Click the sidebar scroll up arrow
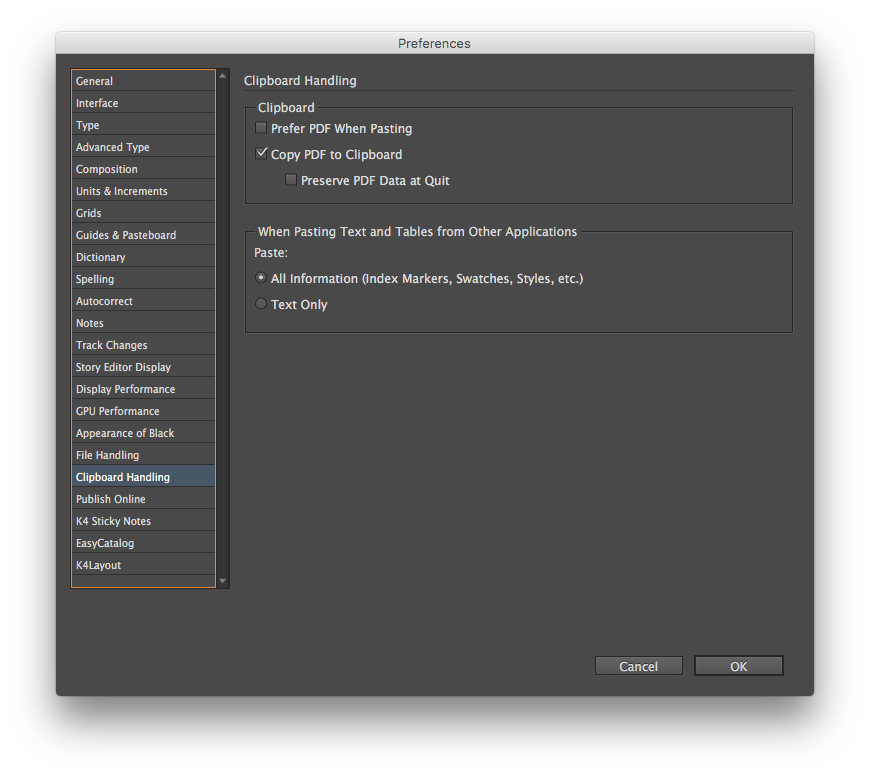Image resolution: width=870 pixels, height=776 pixels. coord(222,75)
